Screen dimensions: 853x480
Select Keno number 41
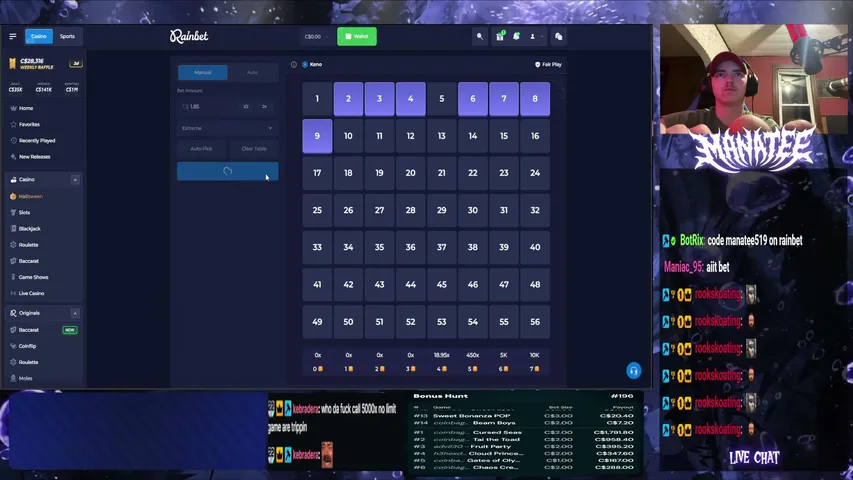tap(317, 285)
